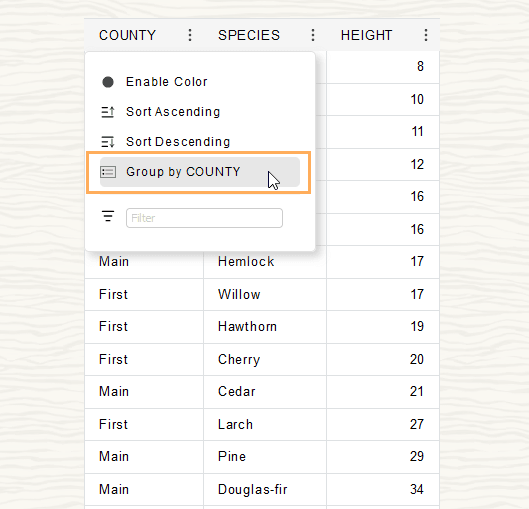The image size is (529, 509).
Task: Focus the Filter text field
Action: [204, 218]
